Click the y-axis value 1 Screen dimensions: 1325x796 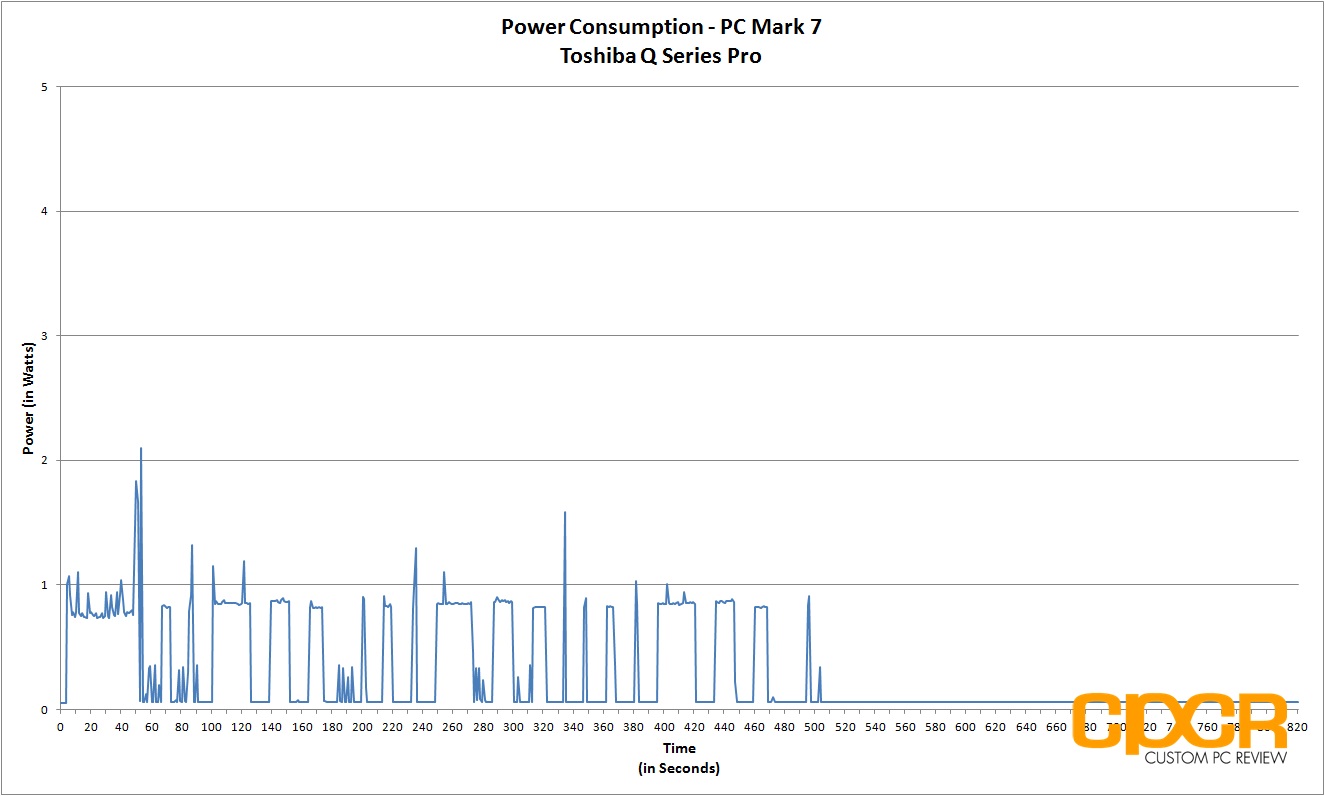[x=44, y=585]
